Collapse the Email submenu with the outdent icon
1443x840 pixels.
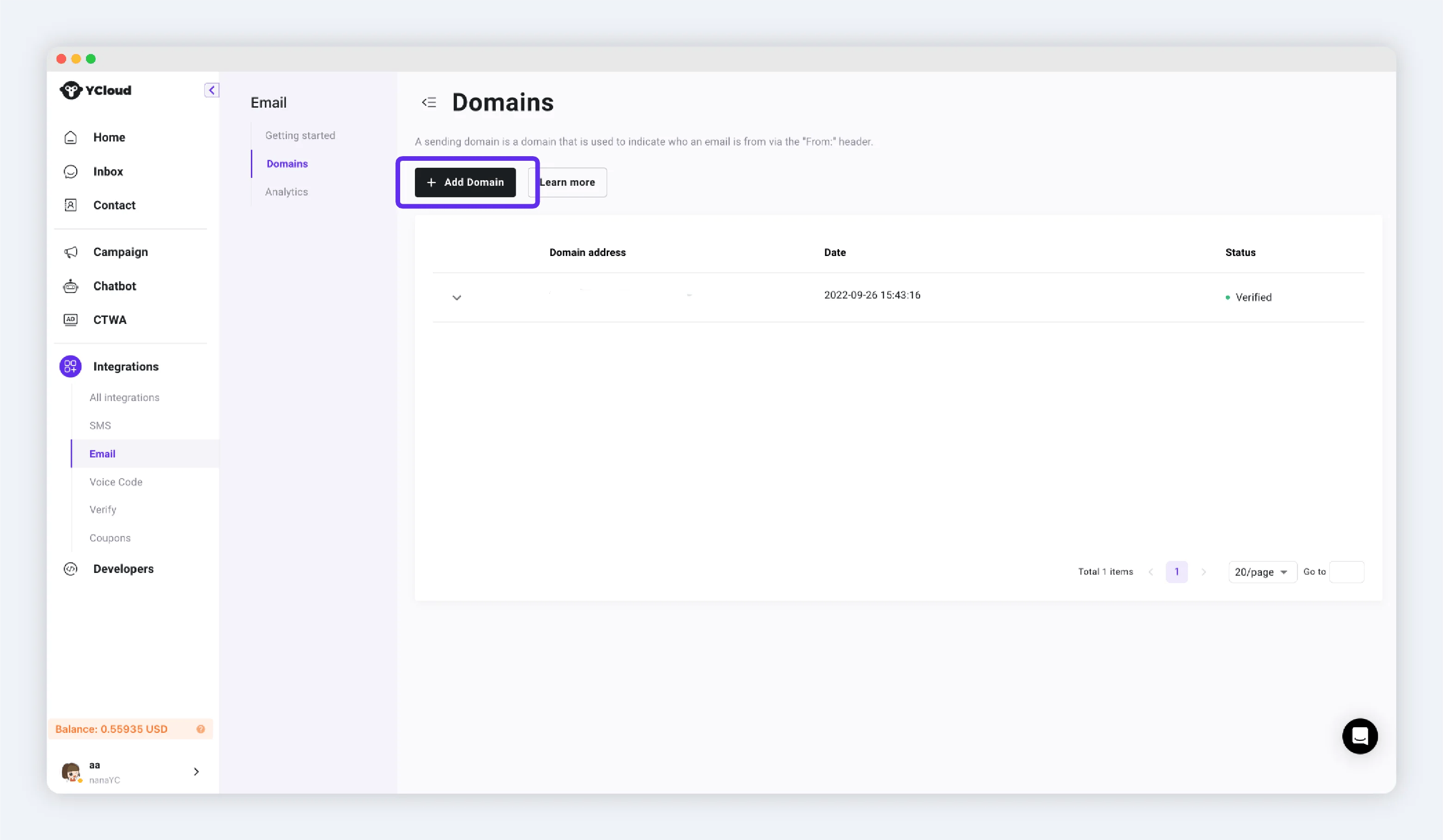point(429,103)
